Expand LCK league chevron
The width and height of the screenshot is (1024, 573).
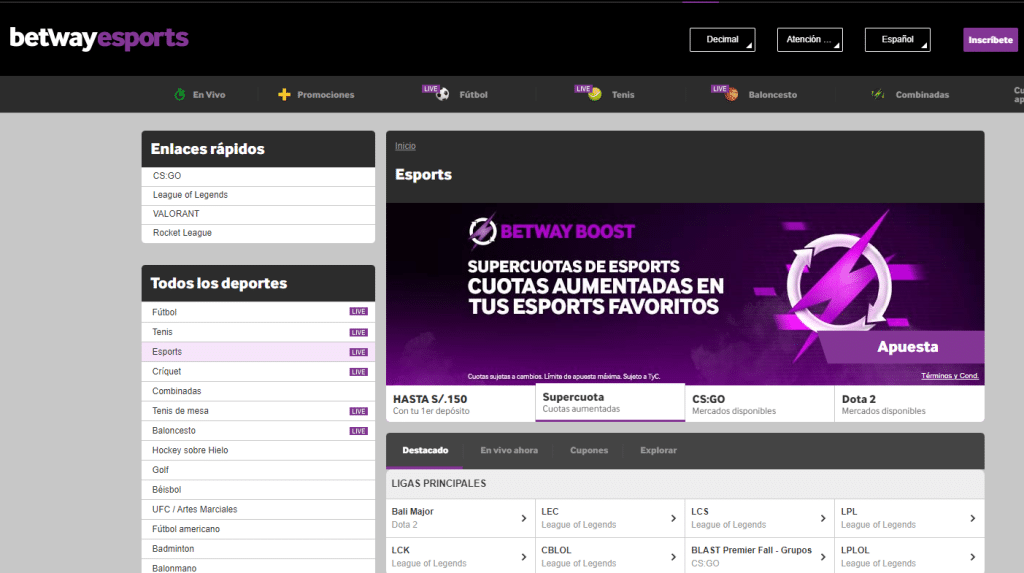coord(524,557)
